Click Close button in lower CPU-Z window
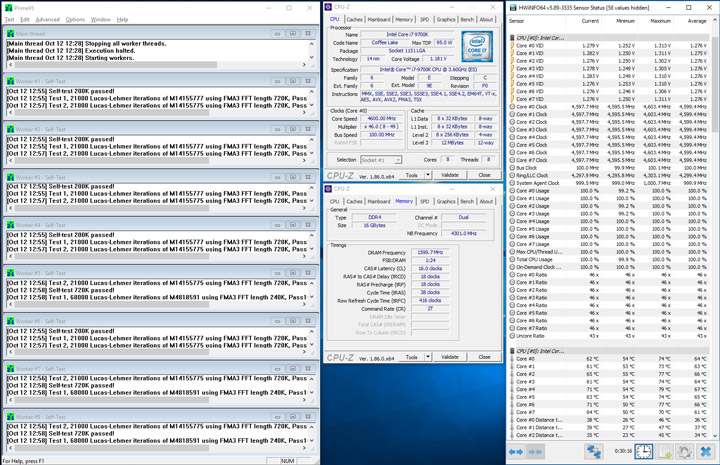The image size is (720, 465). (483, 355)
